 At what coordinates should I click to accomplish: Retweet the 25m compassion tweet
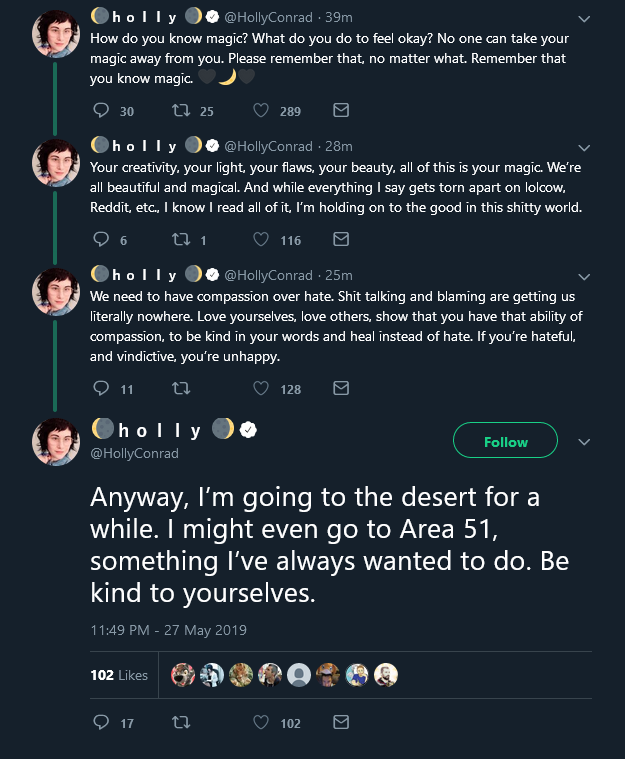point(181,388)
